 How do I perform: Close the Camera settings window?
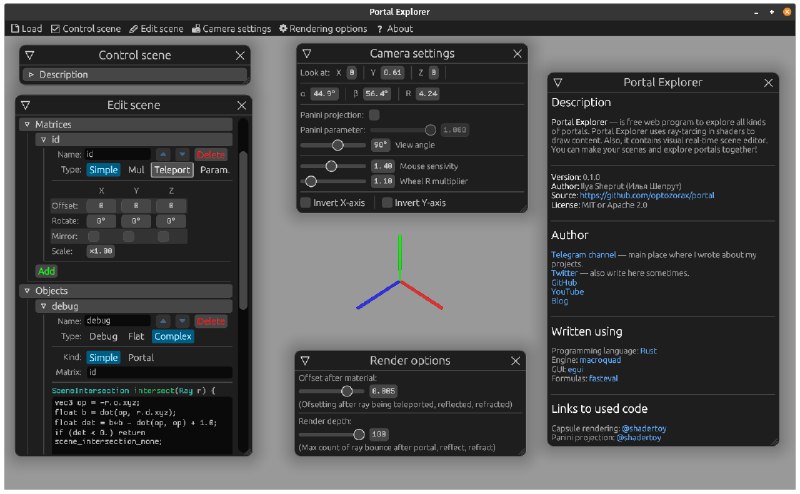[x=517, y=54]
